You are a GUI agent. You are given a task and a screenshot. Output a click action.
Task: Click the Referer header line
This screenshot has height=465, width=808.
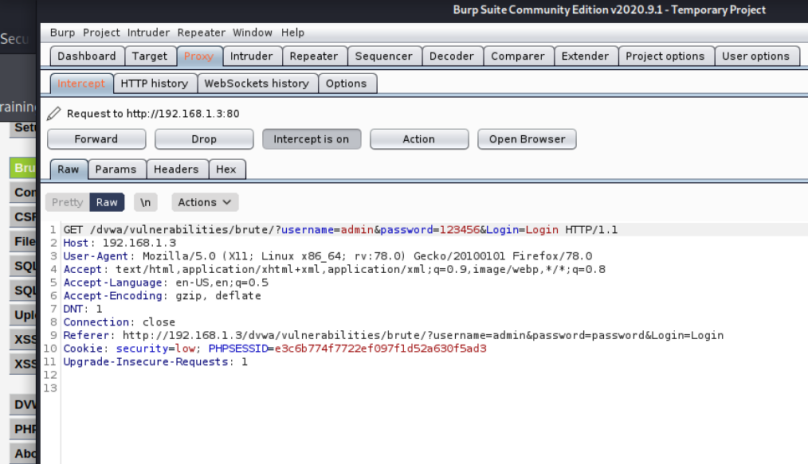click(x=394, y=336)
